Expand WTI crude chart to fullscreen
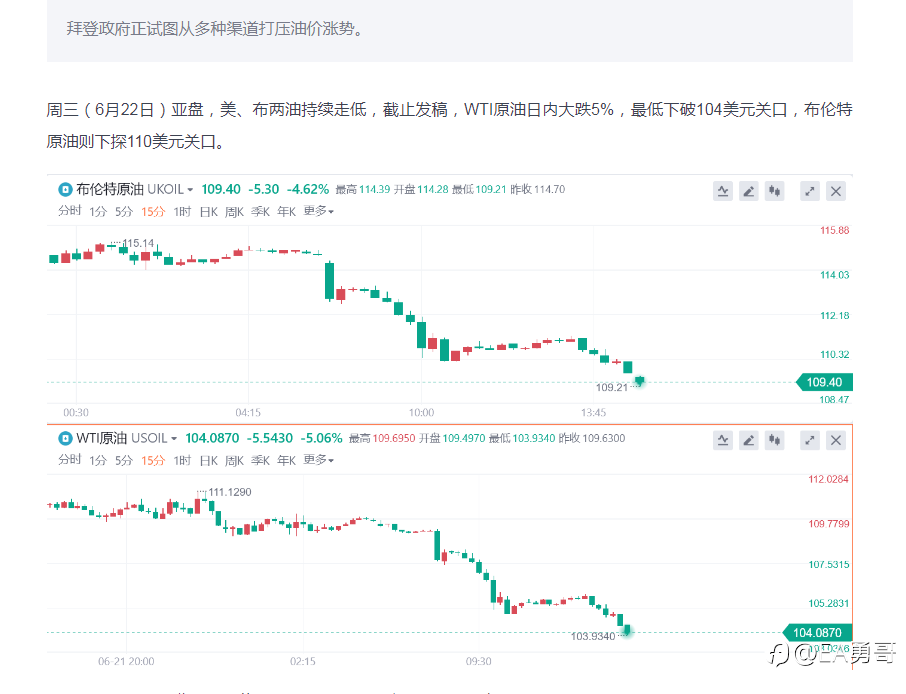 810,440
